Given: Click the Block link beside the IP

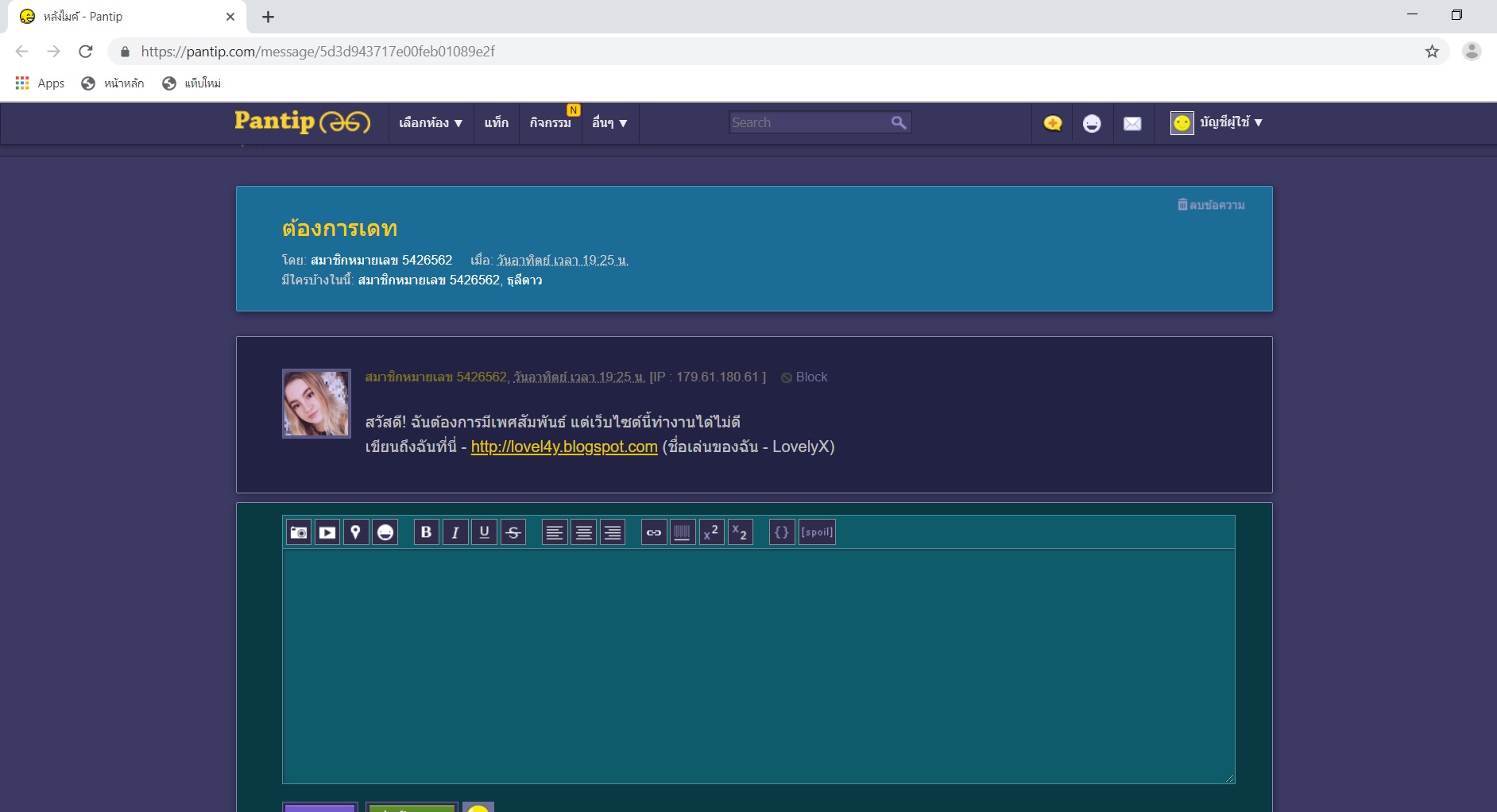Looking at the screenshot, I should [804, 377].
